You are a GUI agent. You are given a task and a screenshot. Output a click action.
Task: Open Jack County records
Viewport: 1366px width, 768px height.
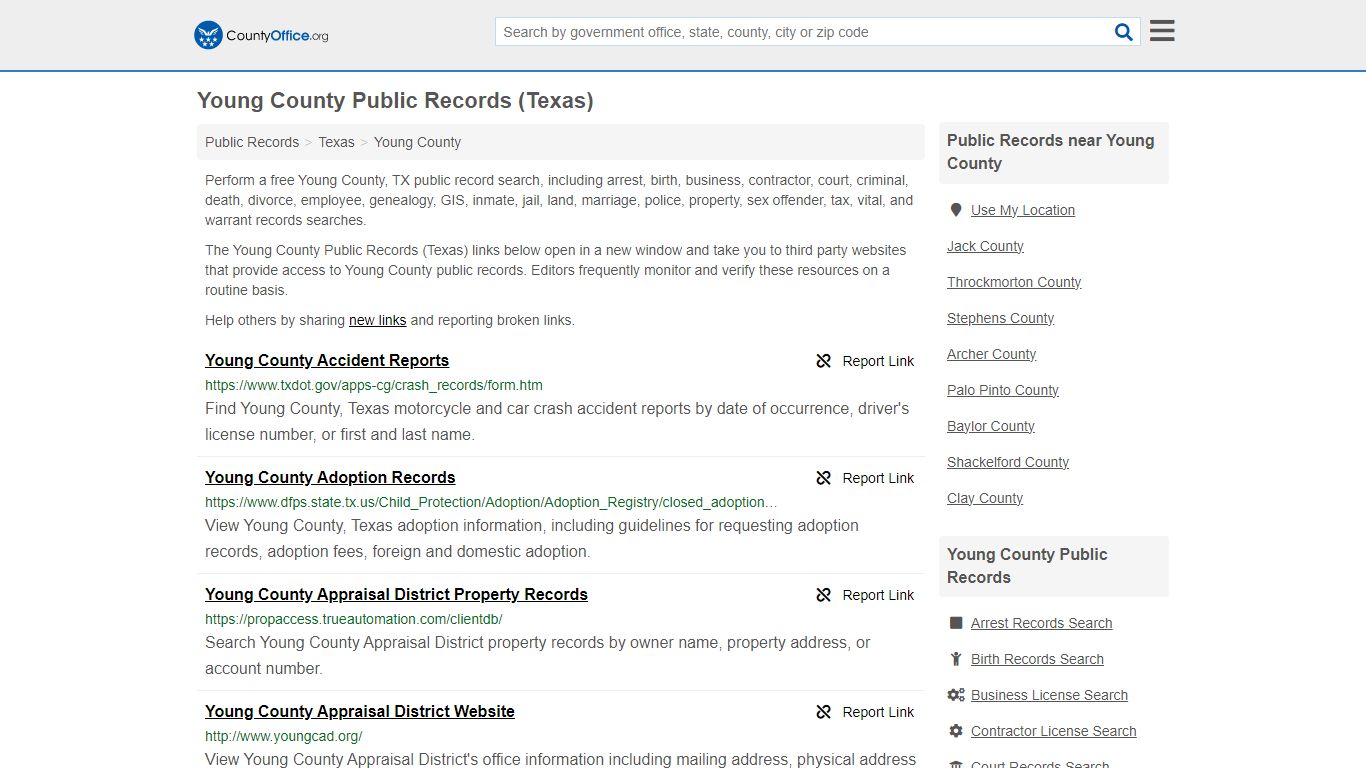[985, 246]
